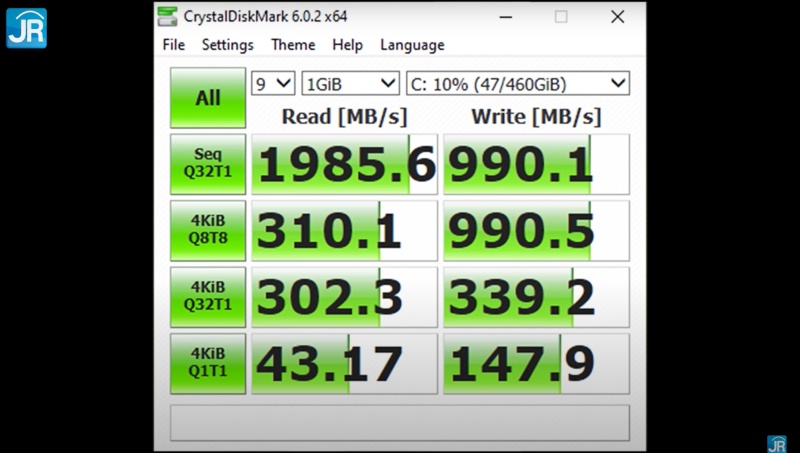The width and height of the screenshot is (800, 453).
Task: Open the test count dropdown showing 9
Action: coord(273,83)
